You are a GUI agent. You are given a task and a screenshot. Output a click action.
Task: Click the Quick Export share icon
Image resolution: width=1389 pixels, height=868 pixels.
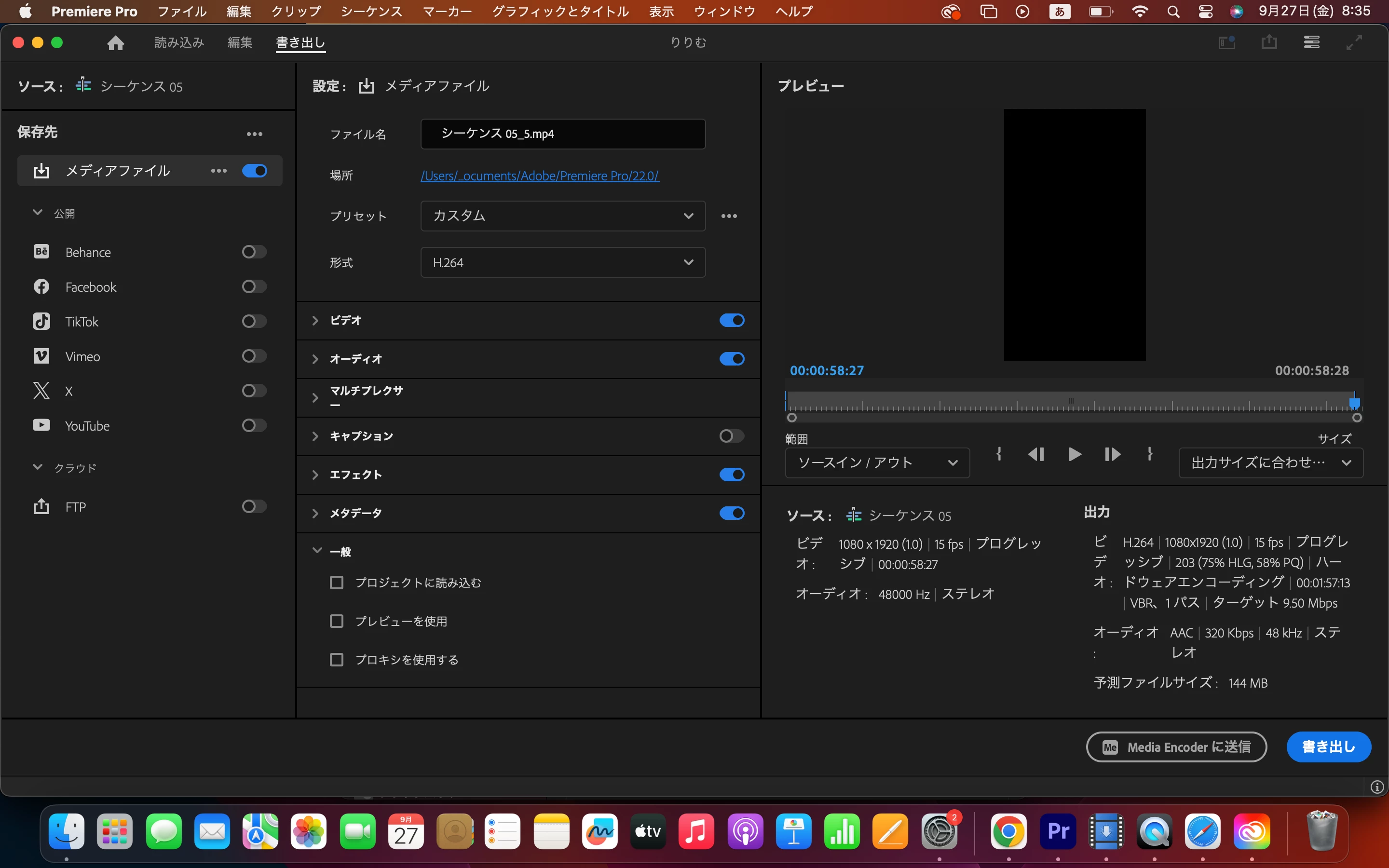[x=1269, y=42]
